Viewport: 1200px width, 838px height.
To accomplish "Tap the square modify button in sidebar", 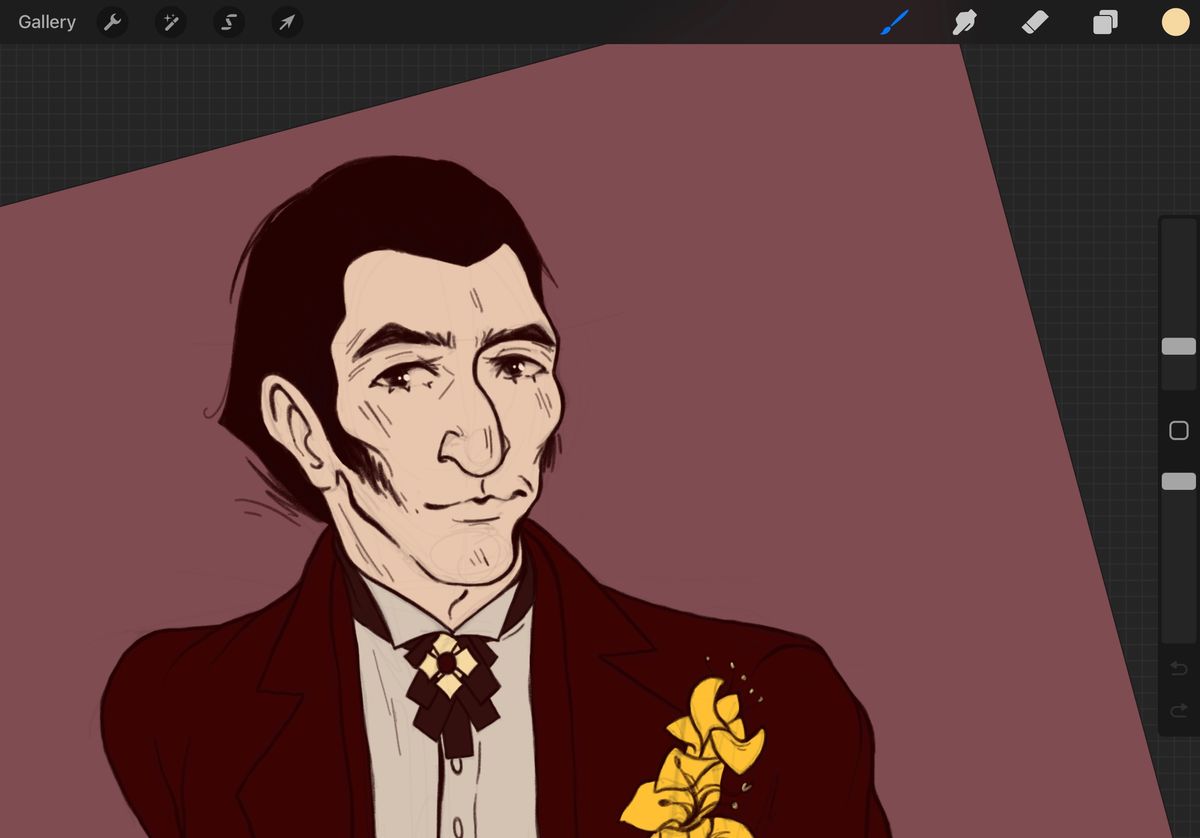I will (x=1178, y=430).
